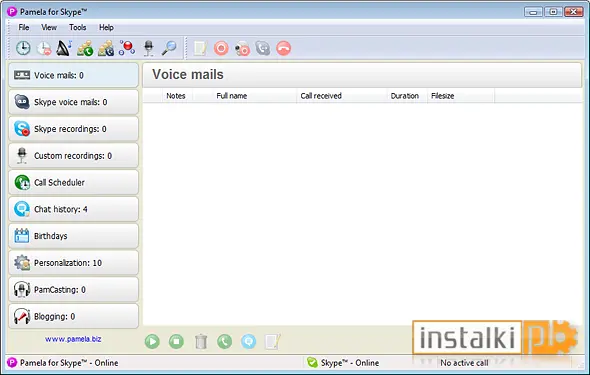Click the notepad icon in the top toolbar
Screen dimensions: 590x375
click(x=200, y=48)
